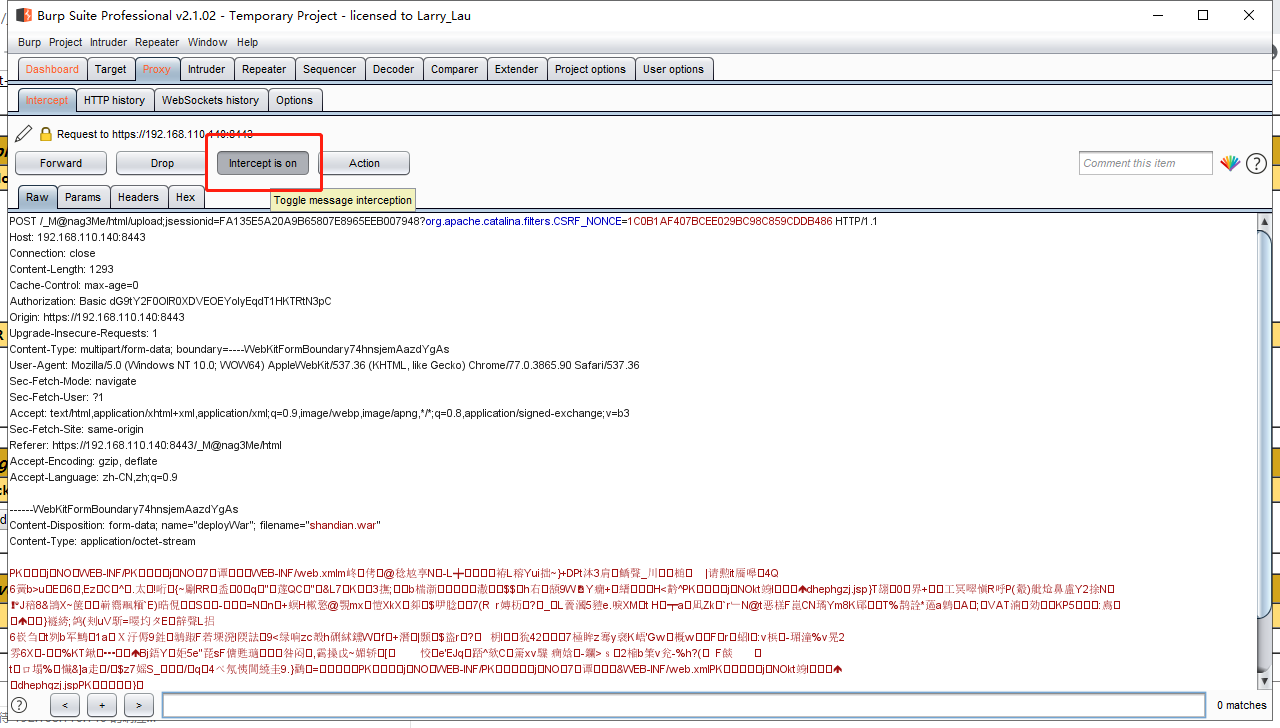
Task: Select the Proxy tab
Action: point(157,69)
